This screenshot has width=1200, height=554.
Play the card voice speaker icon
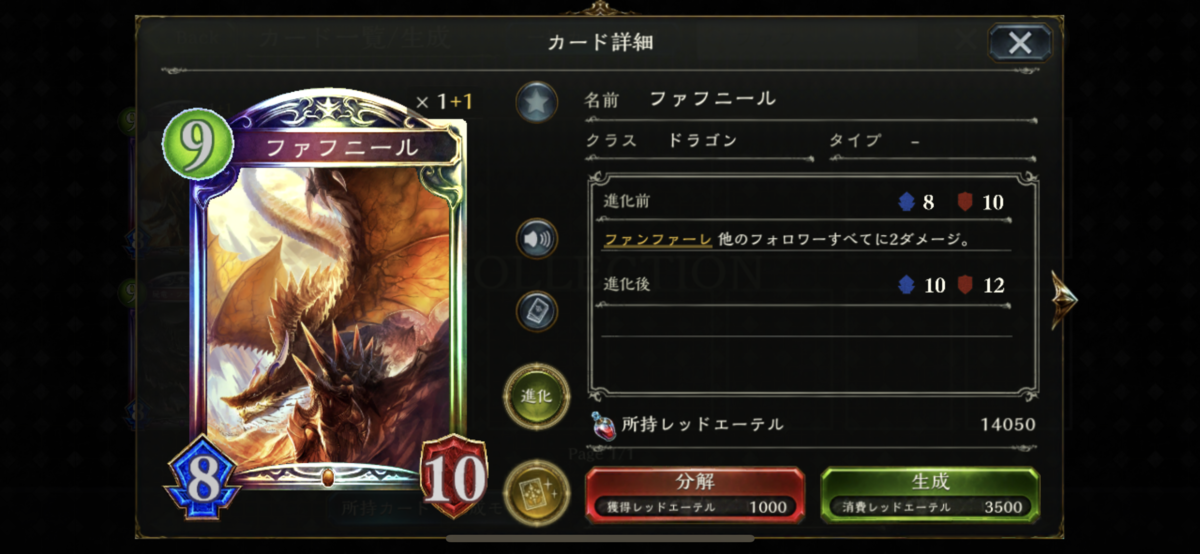point(537,239)
